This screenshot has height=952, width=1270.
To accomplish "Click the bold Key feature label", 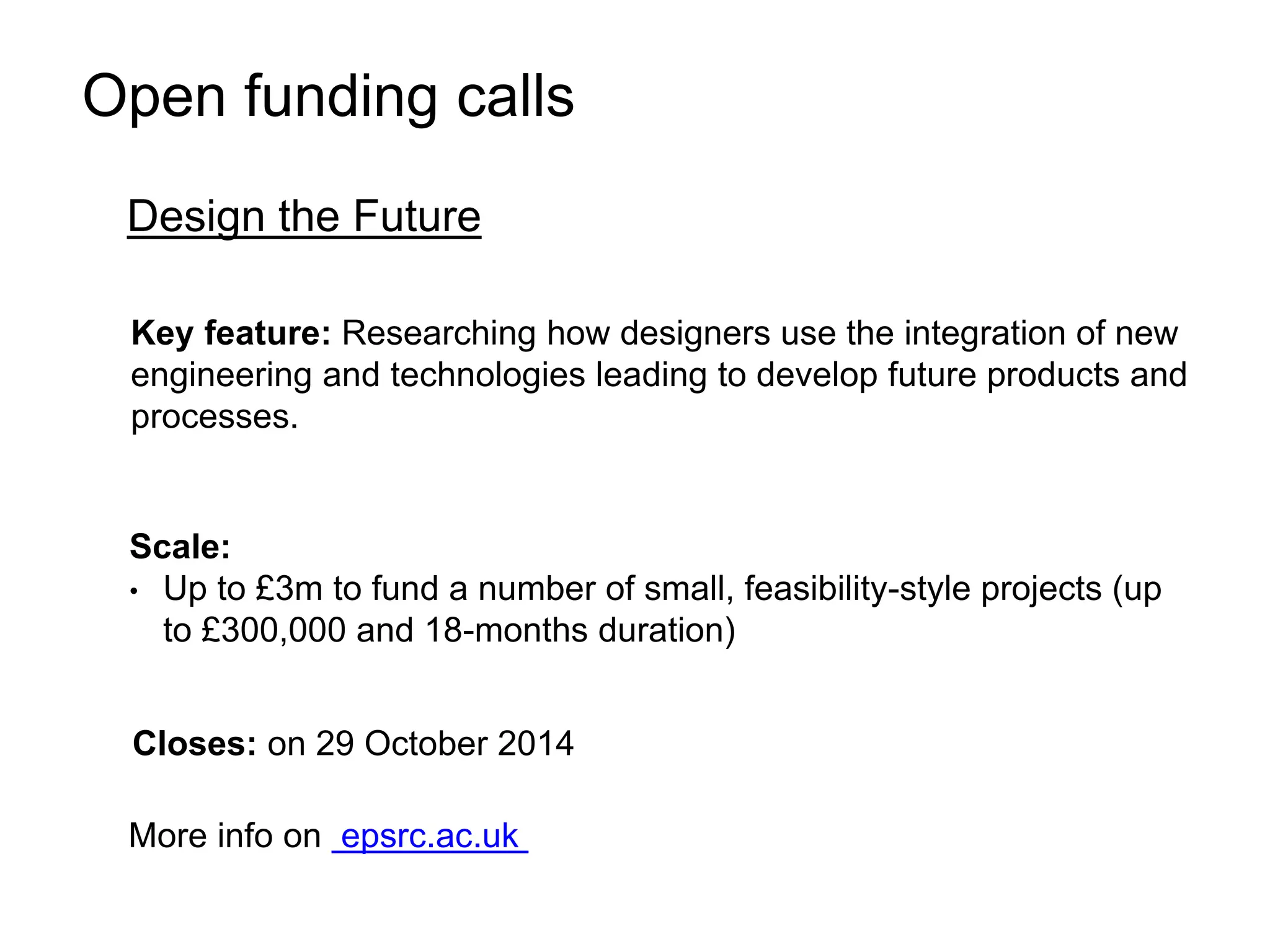I will (x=231, y=333).
